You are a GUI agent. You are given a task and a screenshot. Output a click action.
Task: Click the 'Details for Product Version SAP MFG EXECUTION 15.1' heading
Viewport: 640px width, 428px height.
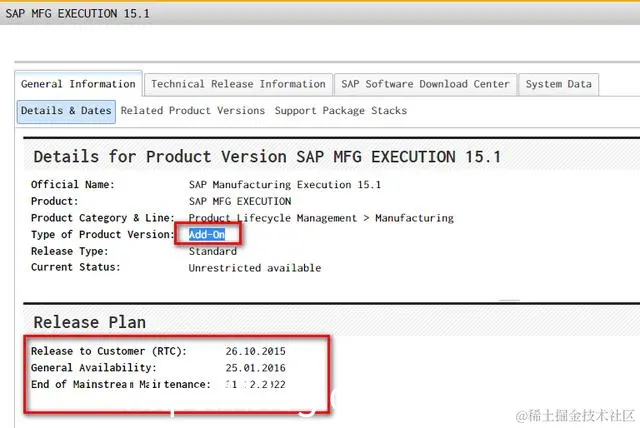click(x=267, y=157)
